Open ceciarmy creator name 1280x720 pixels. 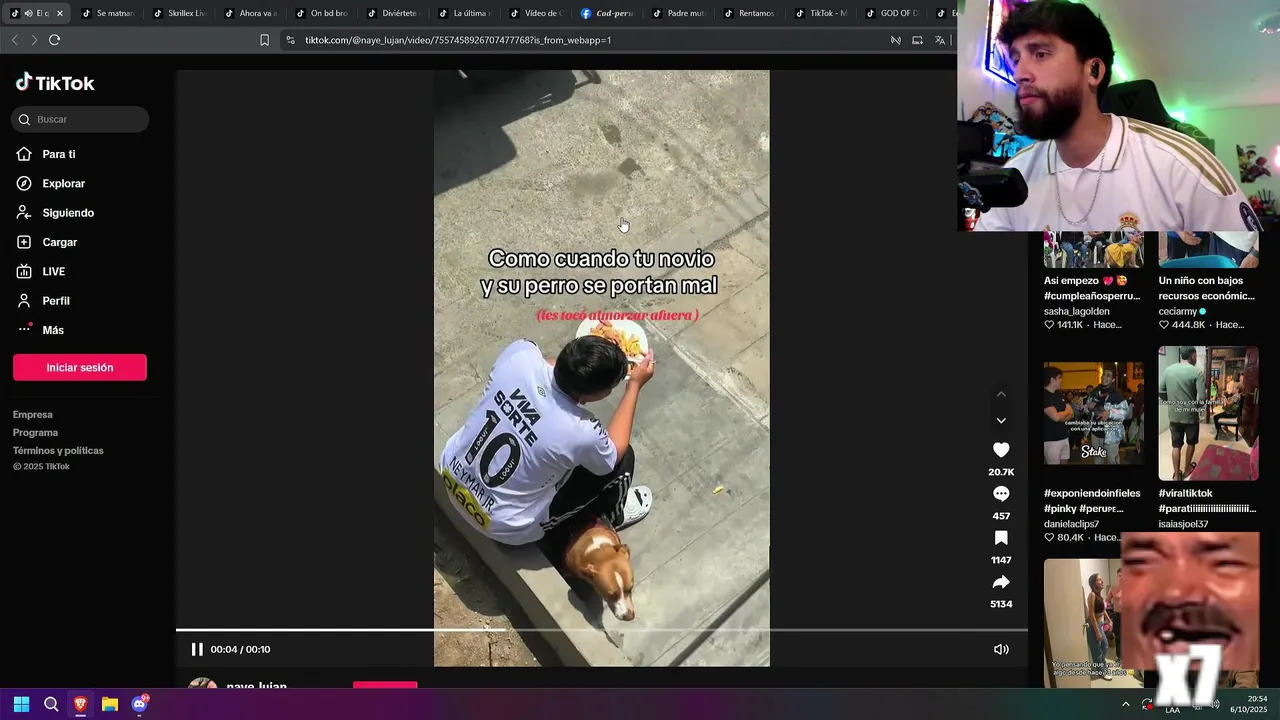coord(1179,311)
